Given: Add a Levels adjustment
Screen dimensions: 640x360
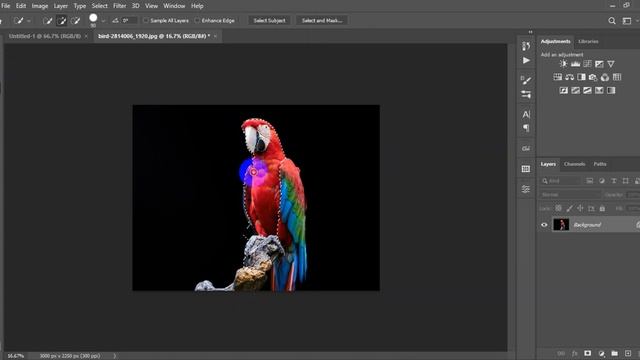Looking at the screenshot, I should point(576,64).
